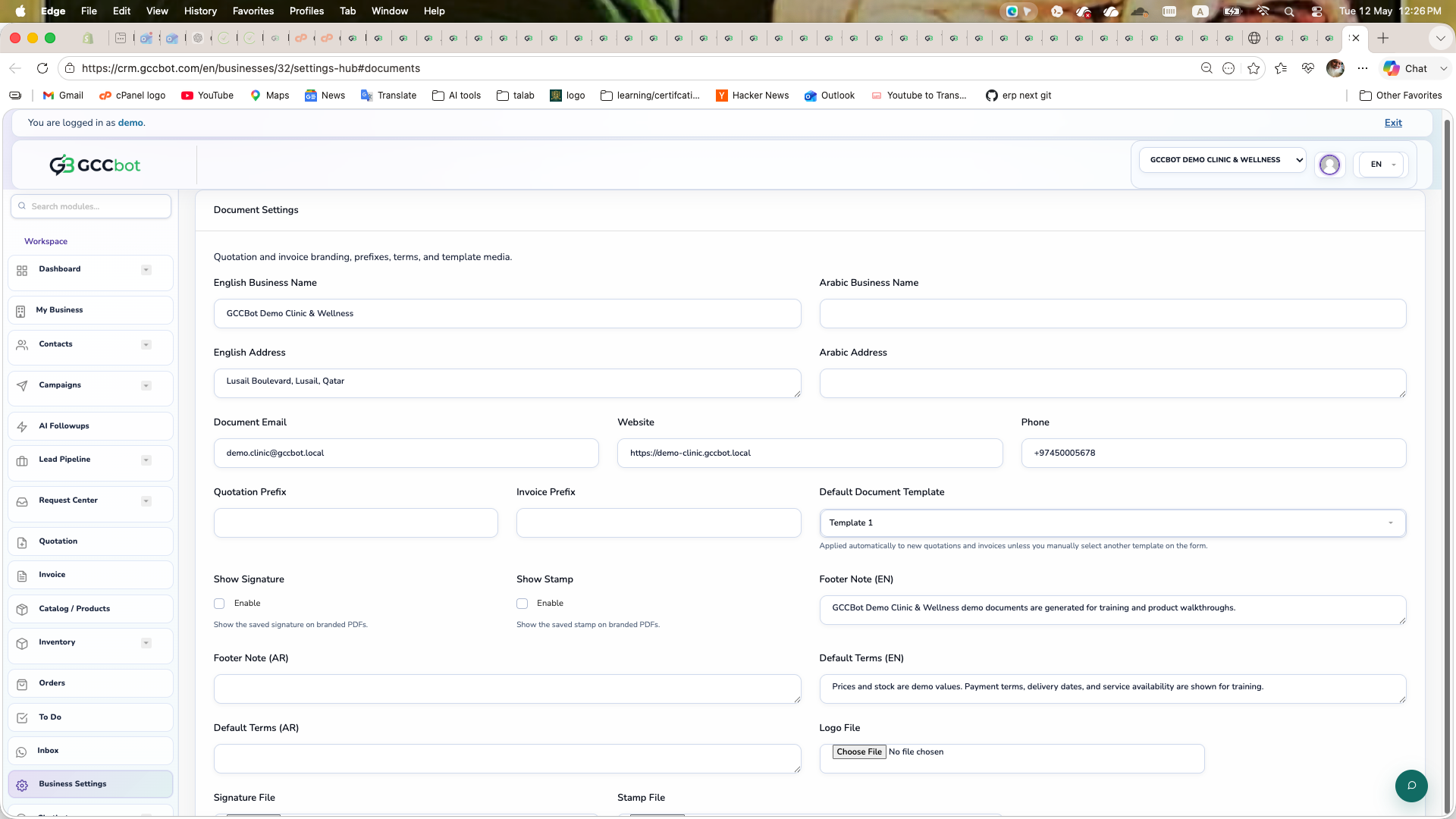Click the To Do checklist icon

point(22,718)
